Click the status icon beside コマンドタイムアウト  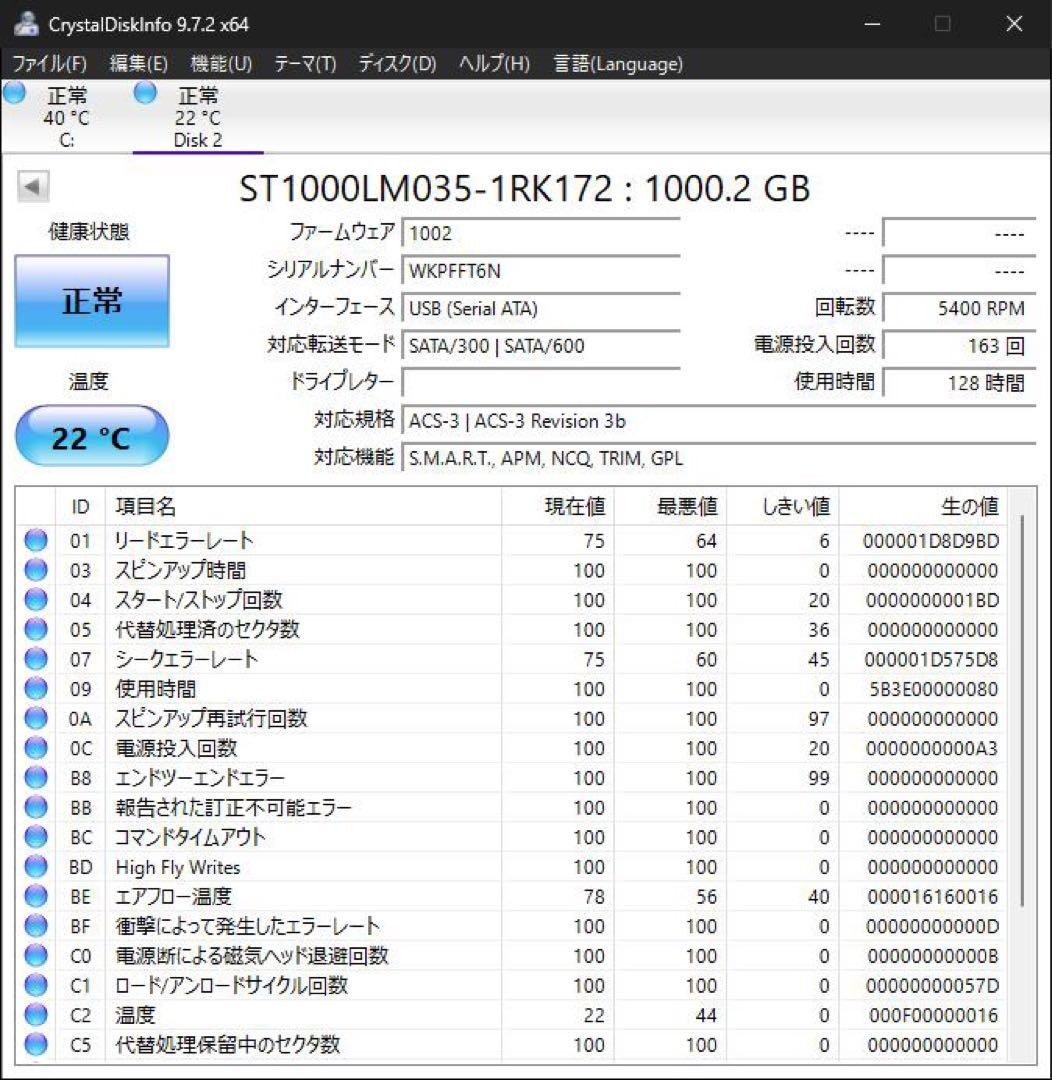click(x=35, y=837)
